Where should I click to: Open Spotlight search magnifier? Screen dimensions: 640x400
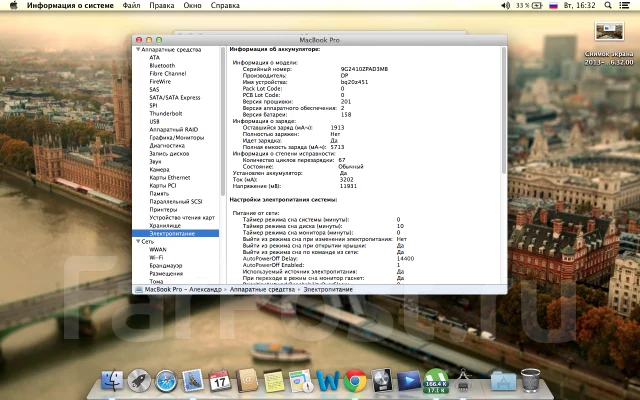[608, 5]
